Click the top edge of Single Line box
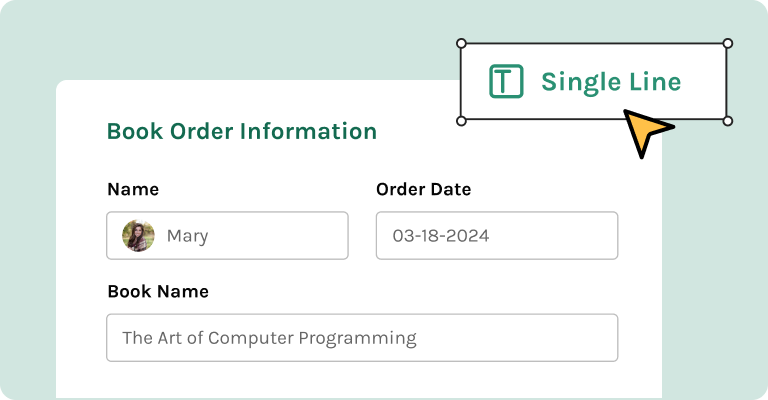This screenshot has width=768, height=400. 594,44
